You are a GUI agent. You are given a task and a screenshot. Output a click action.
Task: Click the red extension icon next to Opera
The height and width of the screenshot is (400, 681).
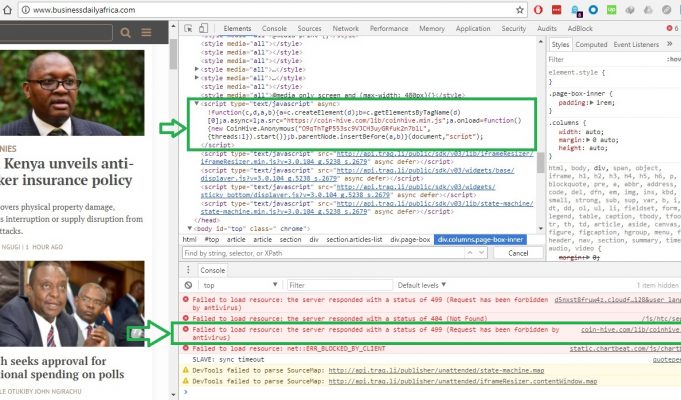(556, 10)
